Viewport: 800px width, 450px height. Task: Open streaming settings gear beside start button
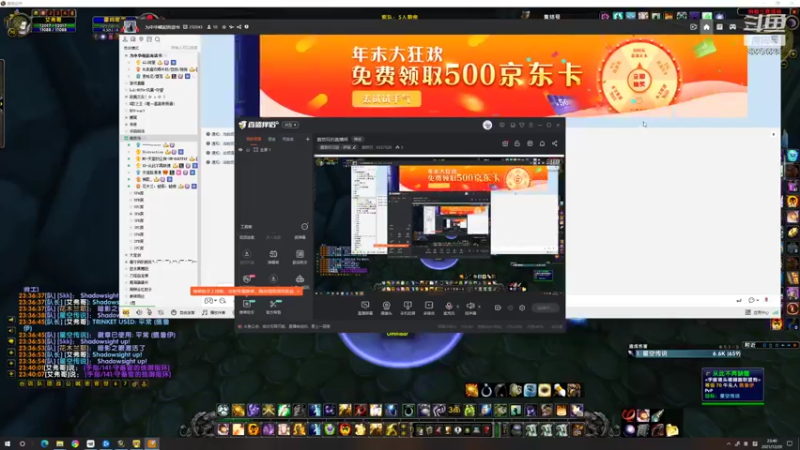pyautogui.click(x=522, y=308)
